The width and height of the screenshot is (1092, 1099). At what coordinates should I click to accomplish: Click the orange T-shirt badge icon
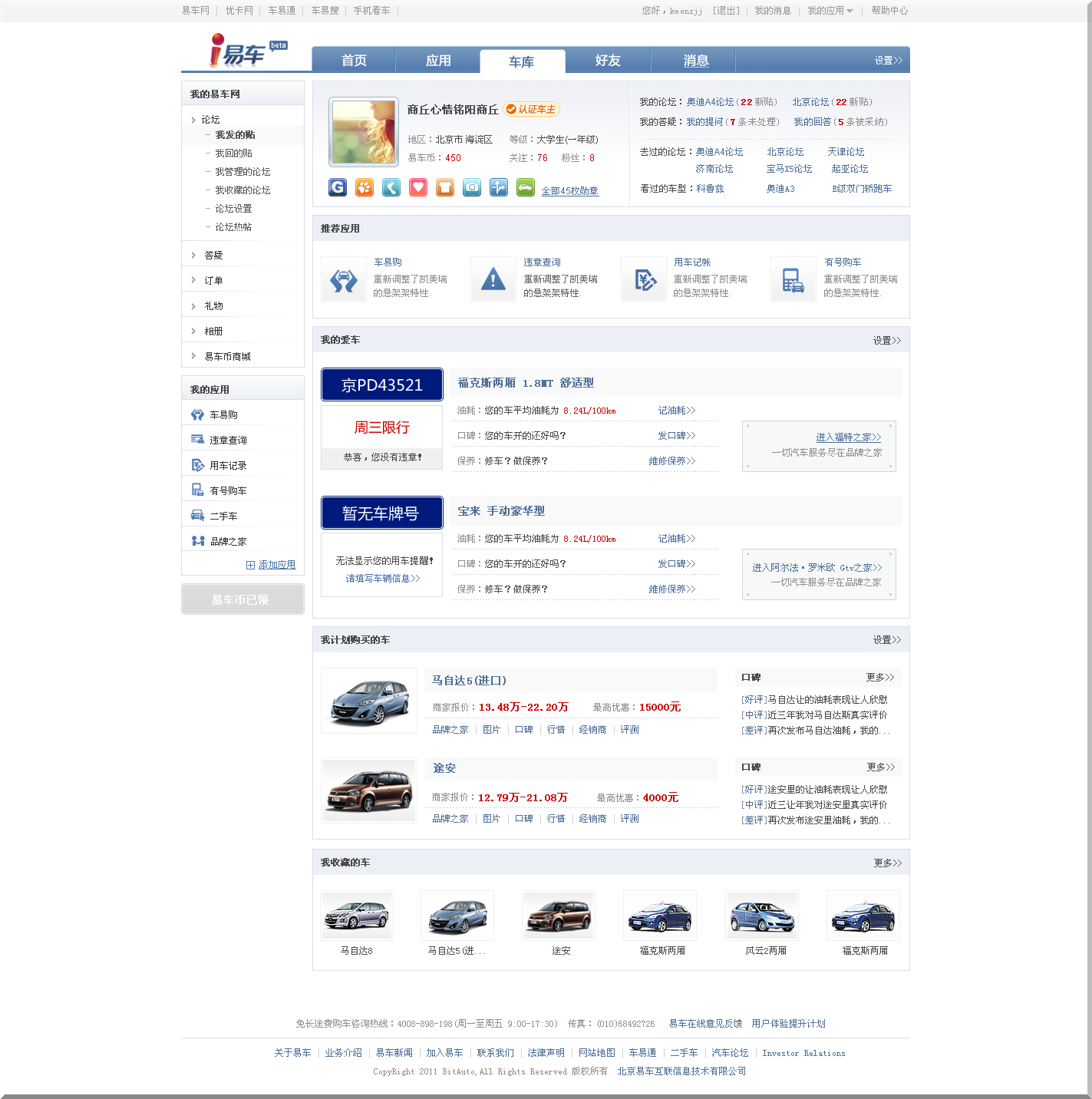point(445,187)
